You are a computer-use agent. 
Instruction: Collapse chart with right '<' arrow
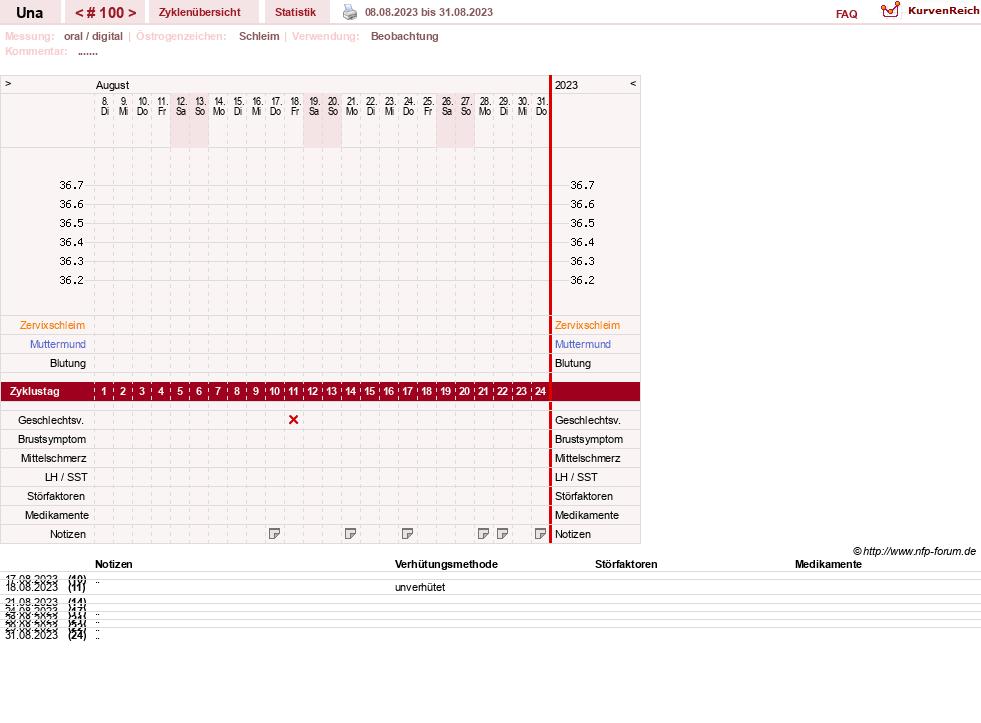633,83
